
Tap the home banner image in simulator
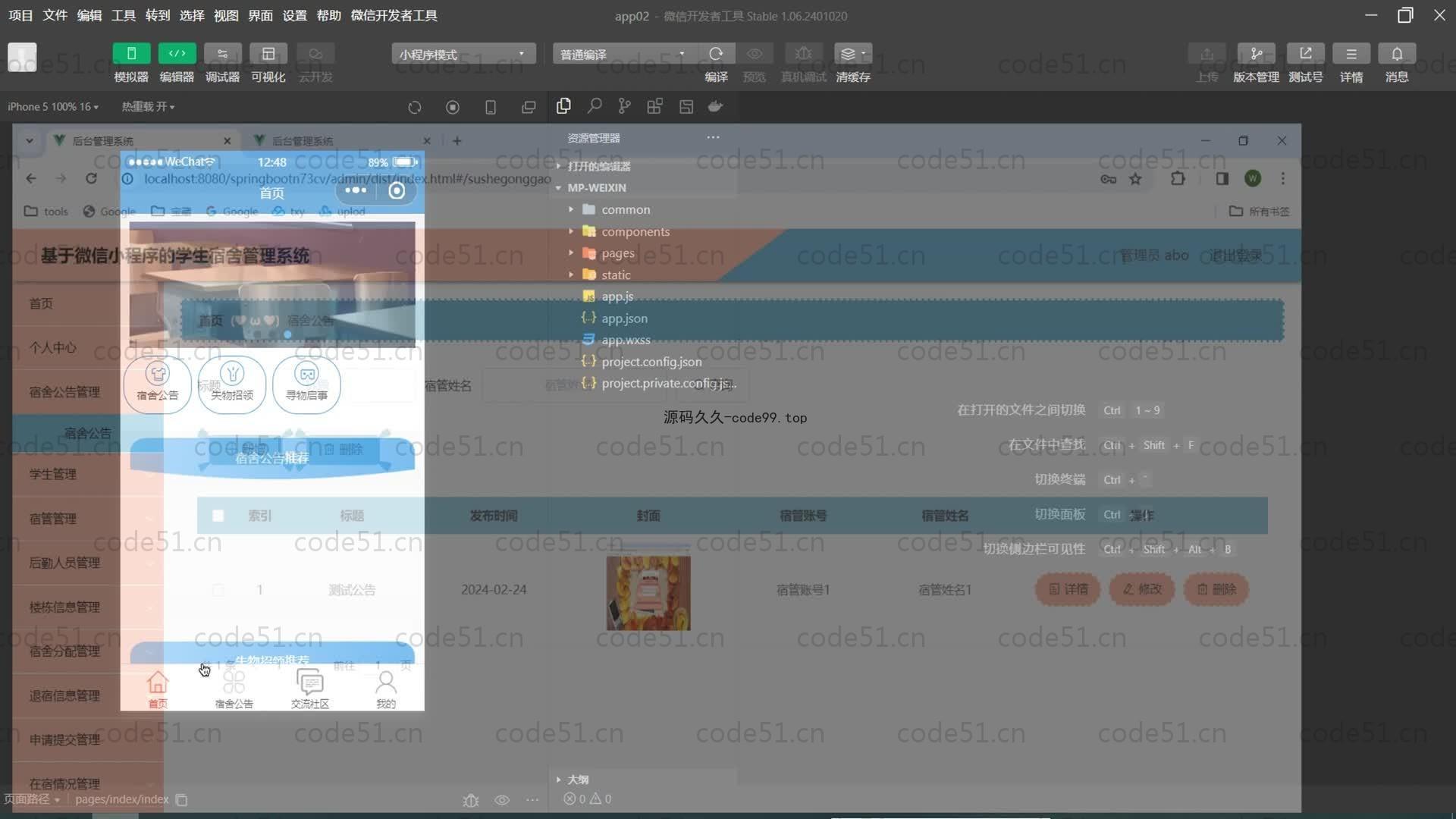pyautogui.click(x=272, y=284)
